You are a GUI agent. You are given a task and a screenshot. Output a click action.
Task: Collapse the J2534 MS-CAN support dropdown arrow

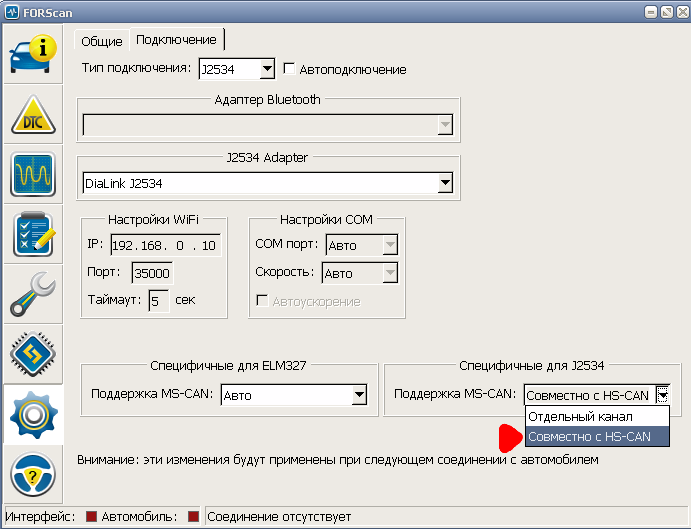tap(662, 396)
